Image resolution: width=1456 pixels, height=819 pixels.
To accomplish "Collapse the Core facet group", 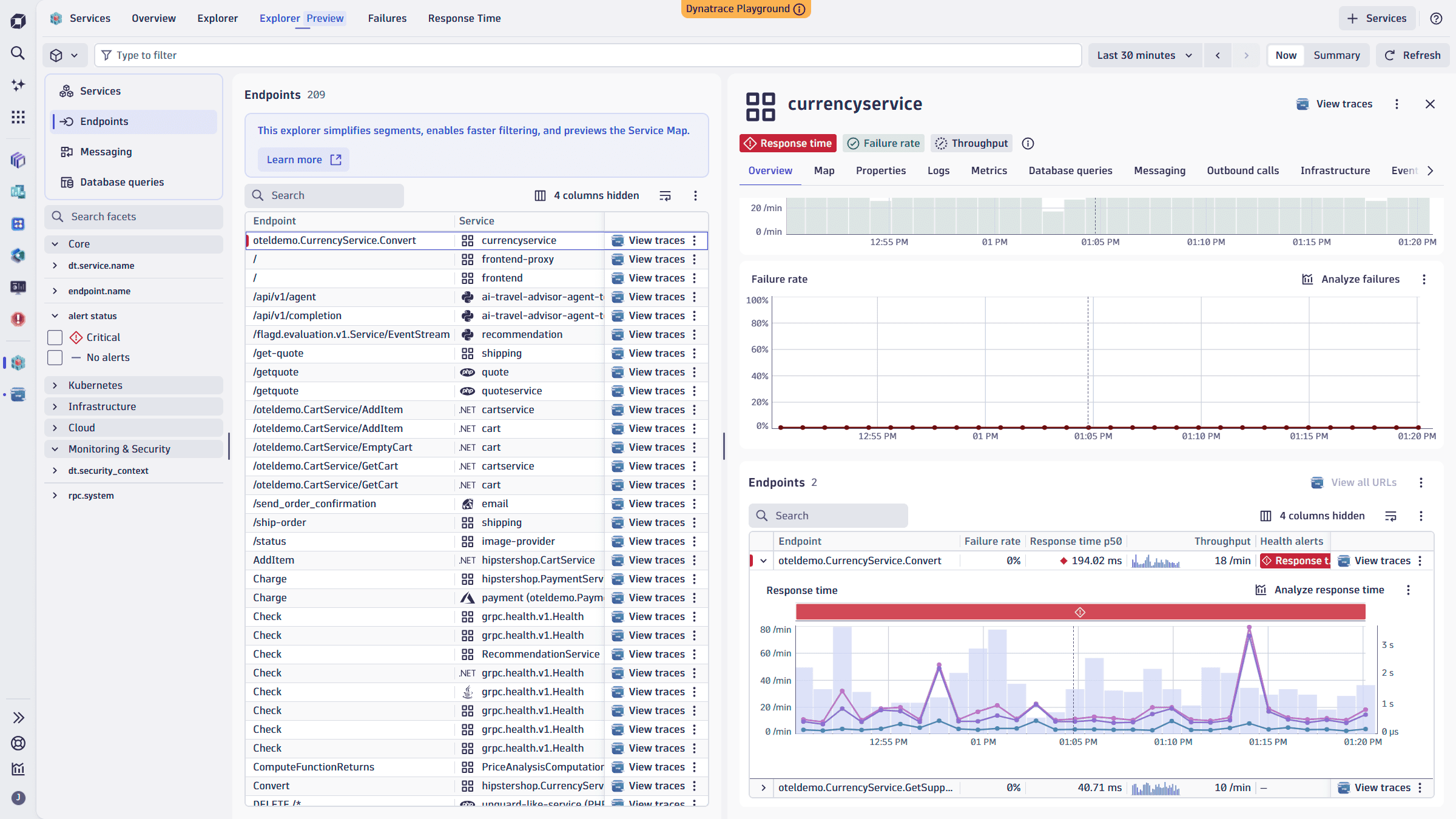I will (133, 244).
